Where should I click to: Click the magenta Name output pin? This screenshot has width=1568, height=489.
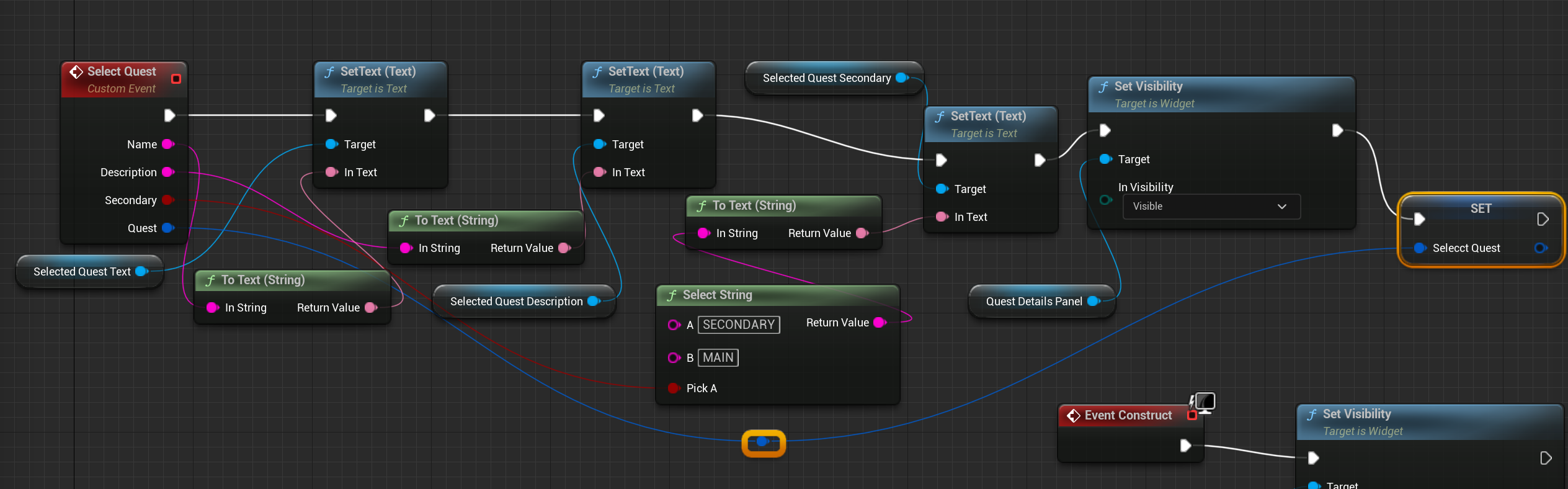click(167, 145)
